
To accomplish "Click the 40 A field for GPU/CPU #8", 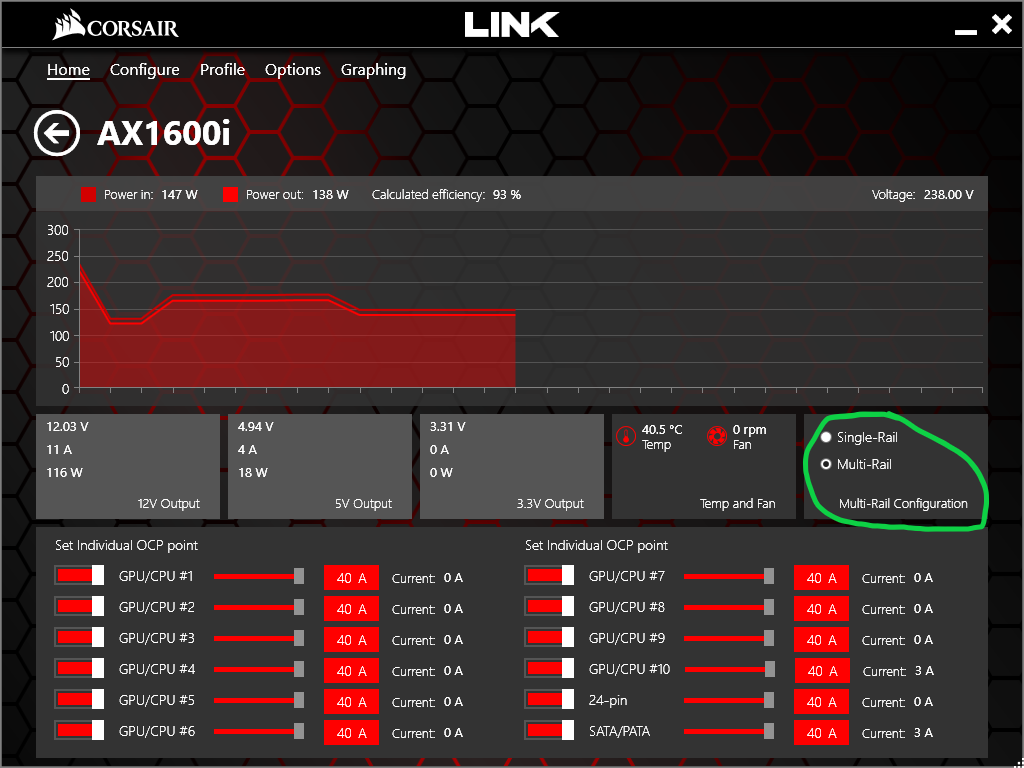I will click(x=822, y=609).
